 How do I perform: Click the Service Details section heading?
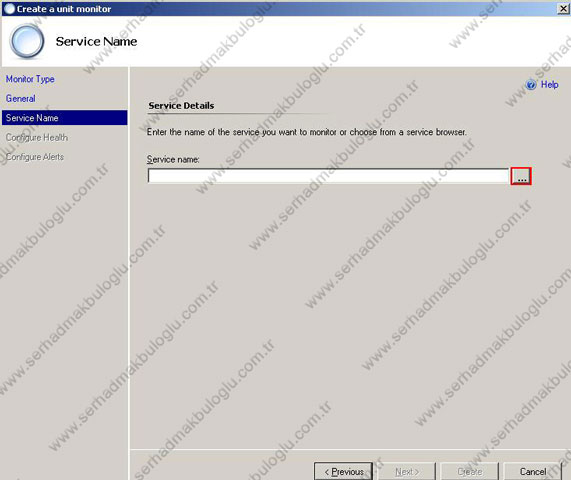[x=181, y=106]
